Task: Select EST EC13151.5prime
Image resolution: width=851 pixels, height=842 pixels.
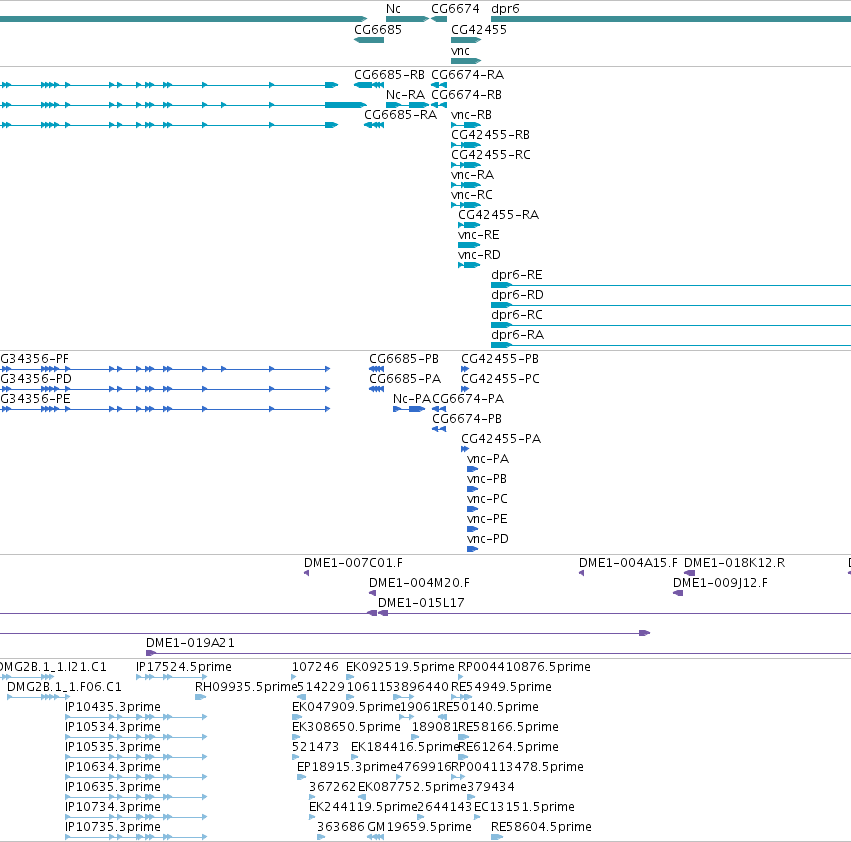Action: click(x=524, y=807)
